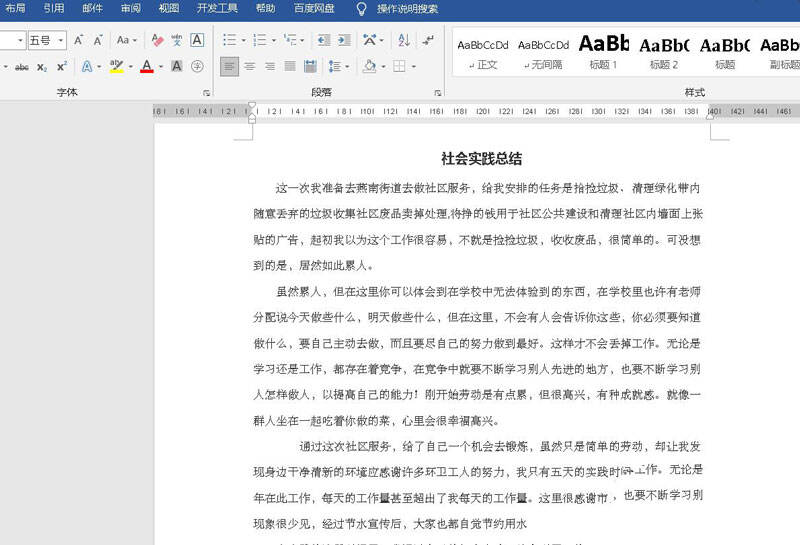This screenshot has height=545, width=800.
Task: Open the 审阅 ribbon tab
Action: click(130, 8)
